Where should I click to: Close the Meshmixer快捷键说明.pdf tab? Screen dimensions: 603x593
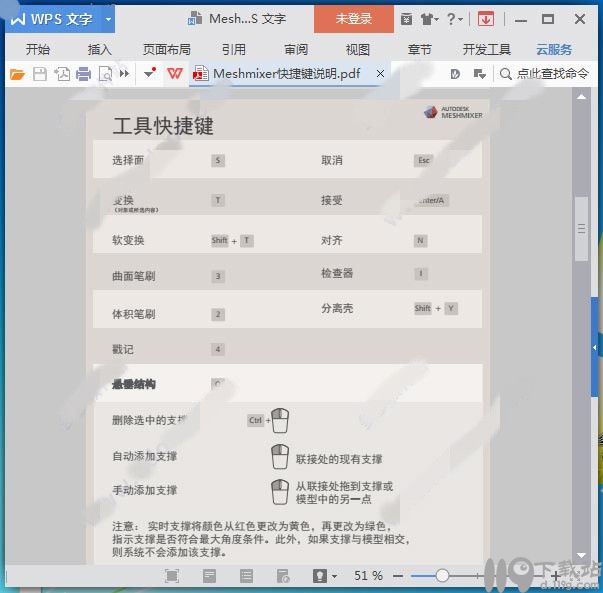click(380, 73)
